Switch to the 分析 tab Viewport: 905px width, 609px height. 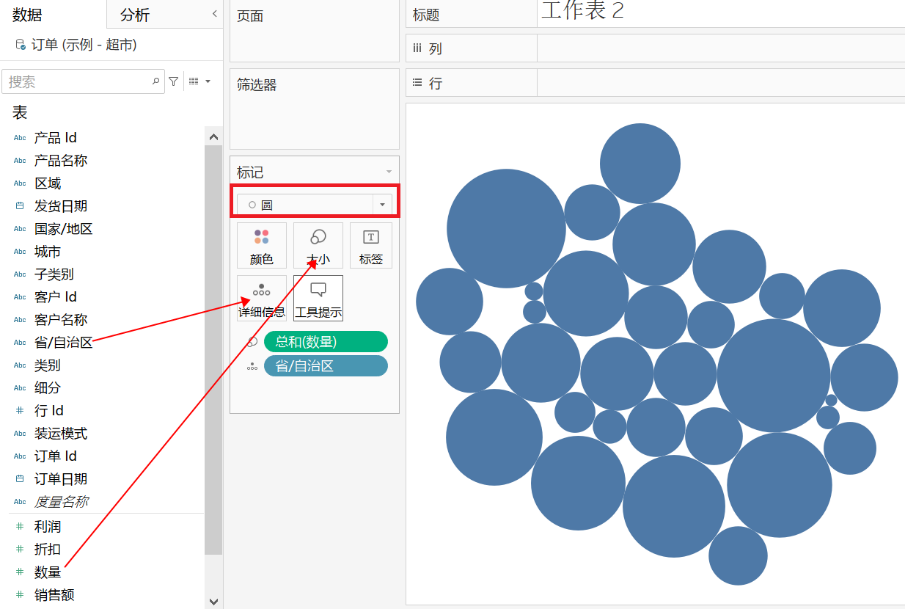click(134, 15)
